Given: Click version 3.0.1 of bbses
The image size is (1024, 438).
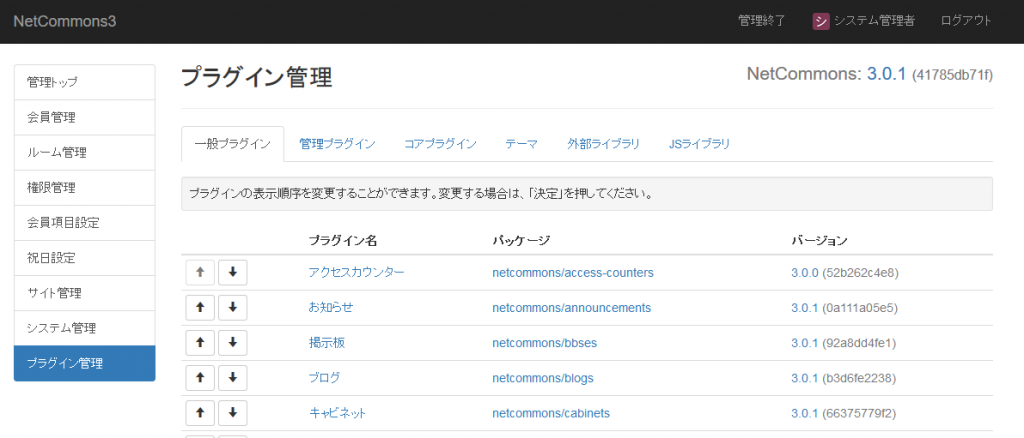Looking at the screenshot, I should click(x=805, y=343).
